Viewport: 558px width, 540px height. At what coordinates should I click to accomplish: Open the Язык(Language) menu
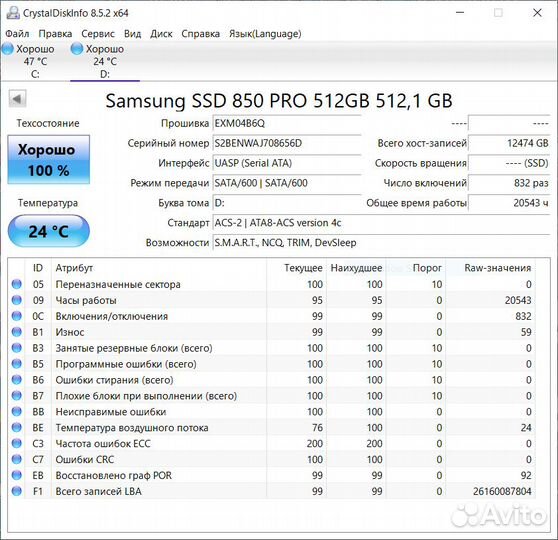pyautogui.click(x=265, y=34)
